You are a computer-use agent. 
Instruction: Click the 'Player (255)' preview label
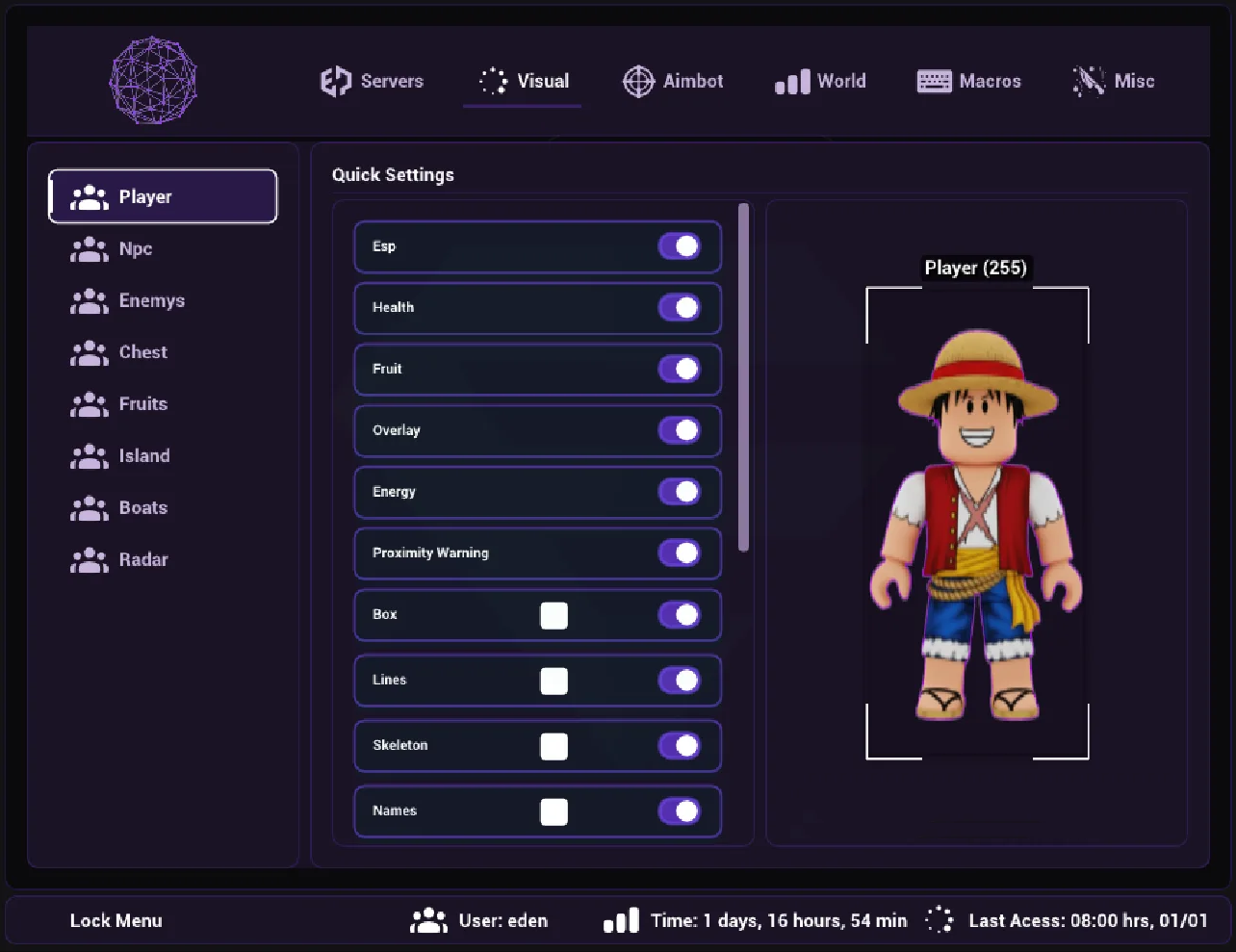(976, 269)
